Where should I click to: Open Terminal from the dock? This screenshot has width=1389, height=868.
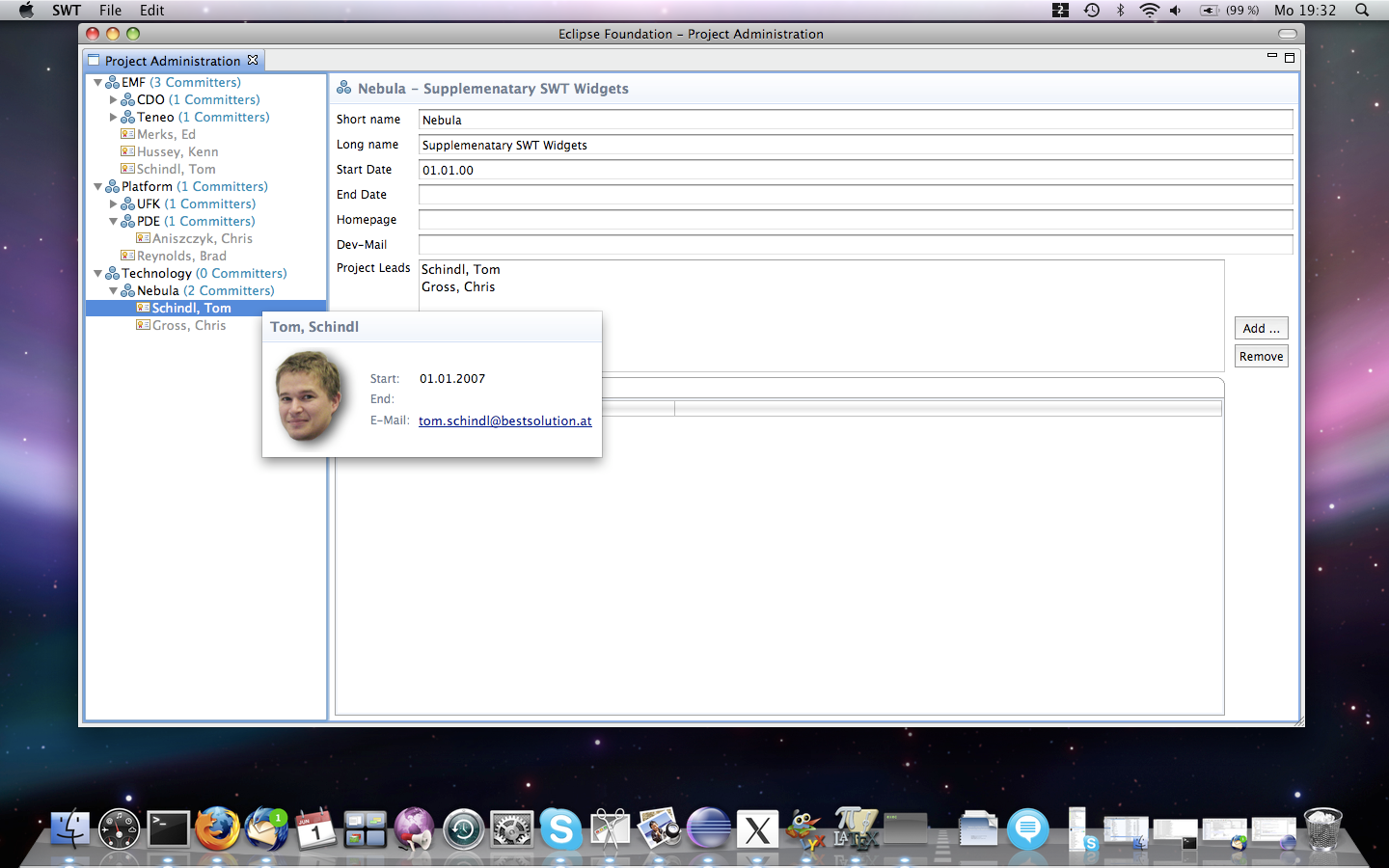168,828
